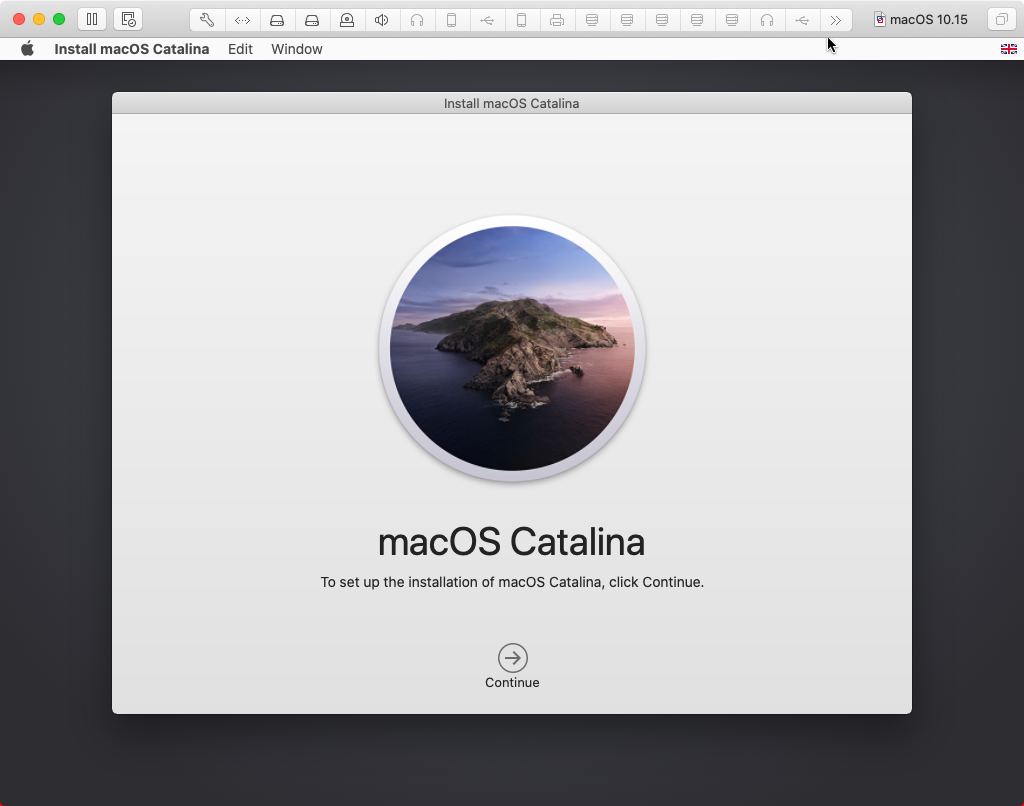
Task: Click the first network shared drive icon
Action: coord(592,19)
